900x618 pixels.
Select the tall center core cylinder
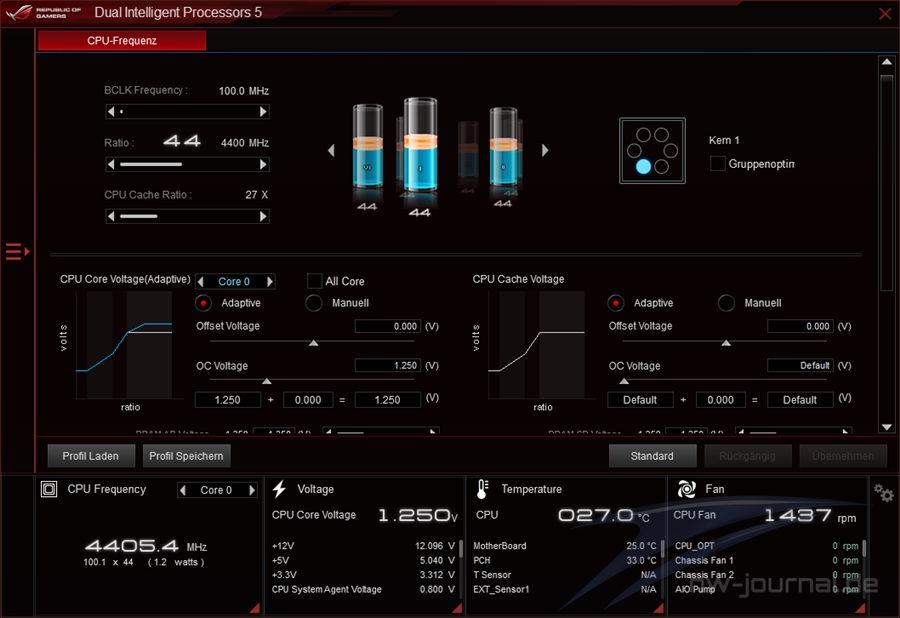point(420,144)
